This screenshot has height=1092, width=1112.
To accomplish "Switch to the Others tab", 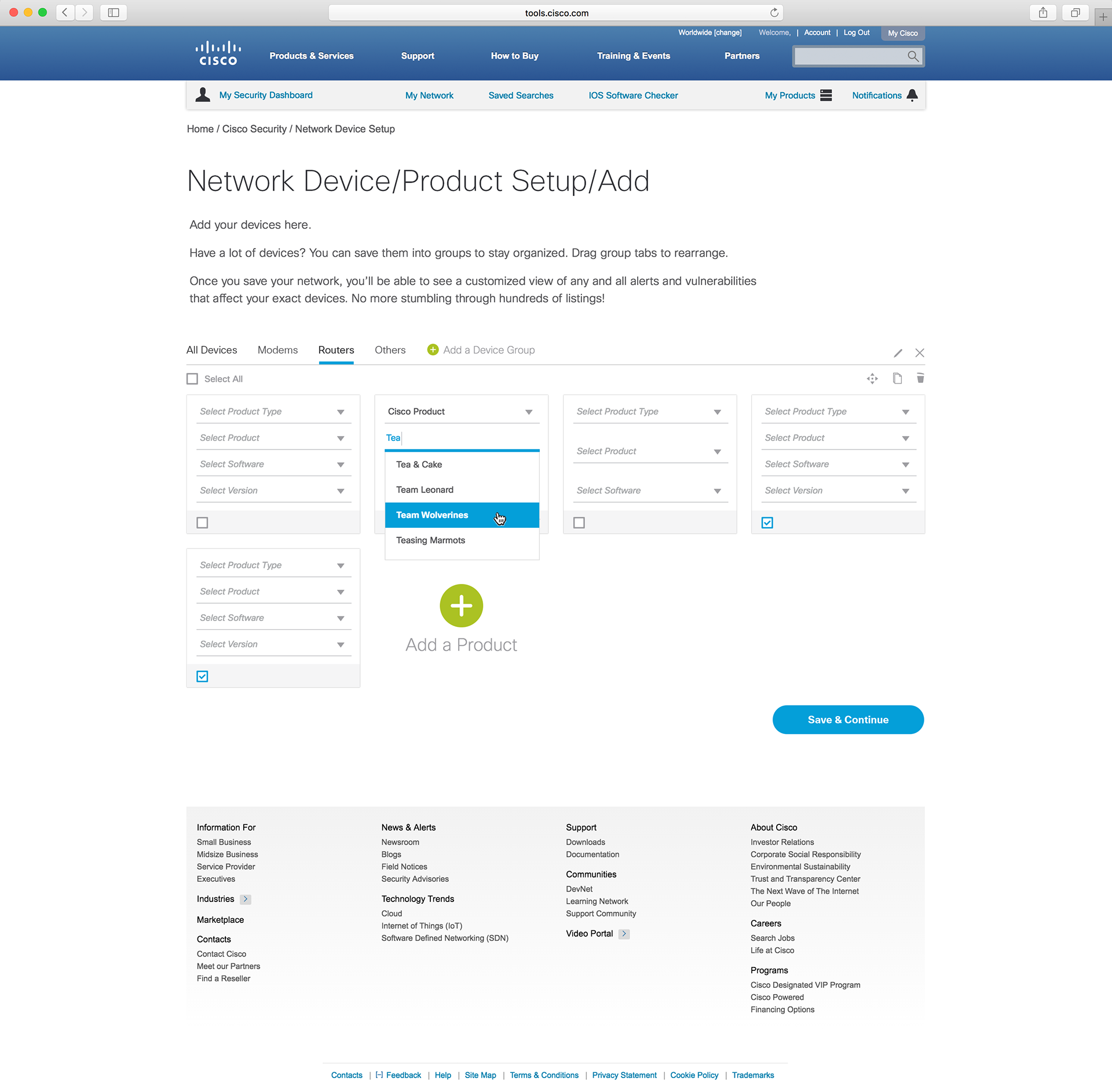I will (390, 350).
